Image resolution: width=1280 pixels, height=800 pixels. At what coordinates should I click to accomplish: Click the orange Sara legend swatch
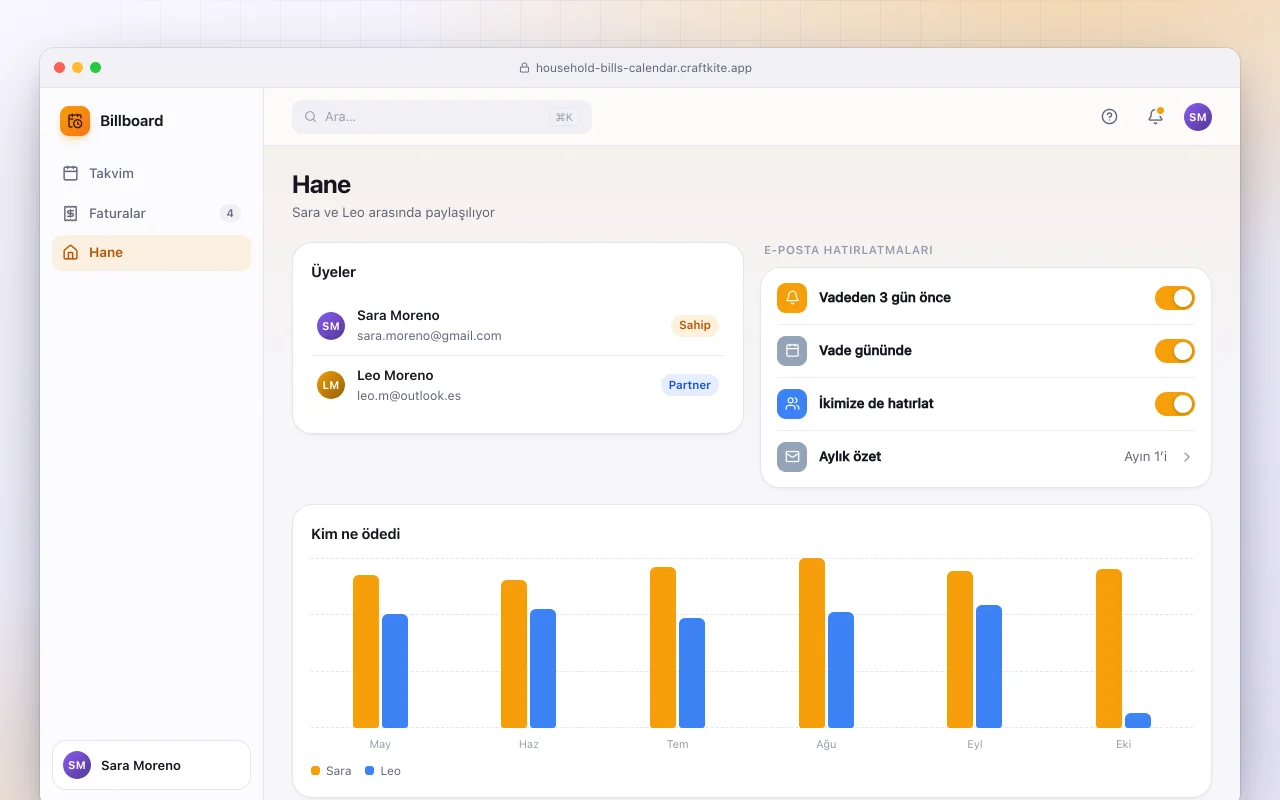point(316,771)
